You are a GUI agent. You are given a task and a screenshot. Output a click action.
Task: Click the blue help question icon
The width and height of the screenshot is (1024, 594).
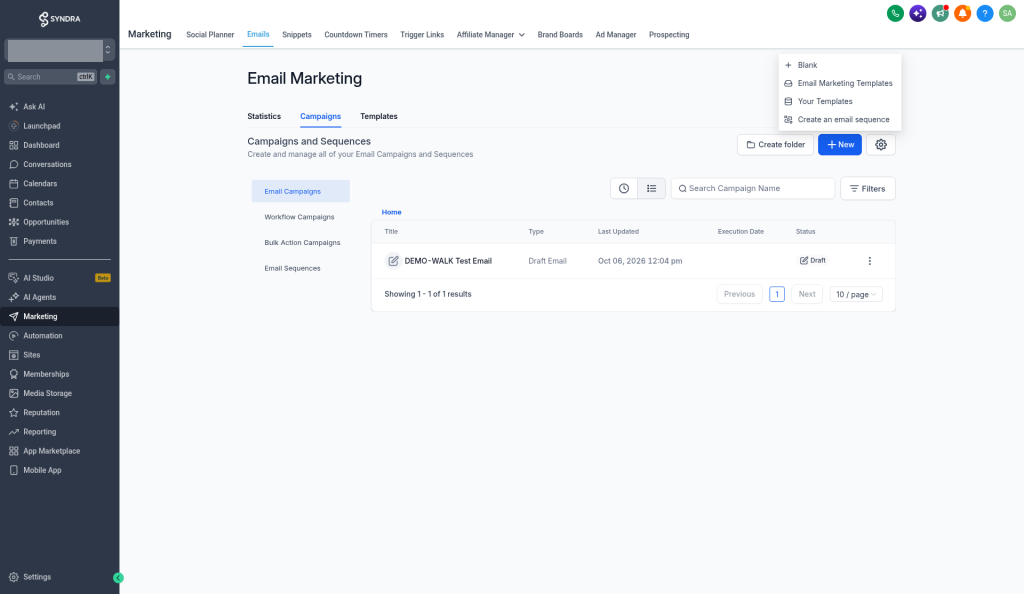coord(985,13)
